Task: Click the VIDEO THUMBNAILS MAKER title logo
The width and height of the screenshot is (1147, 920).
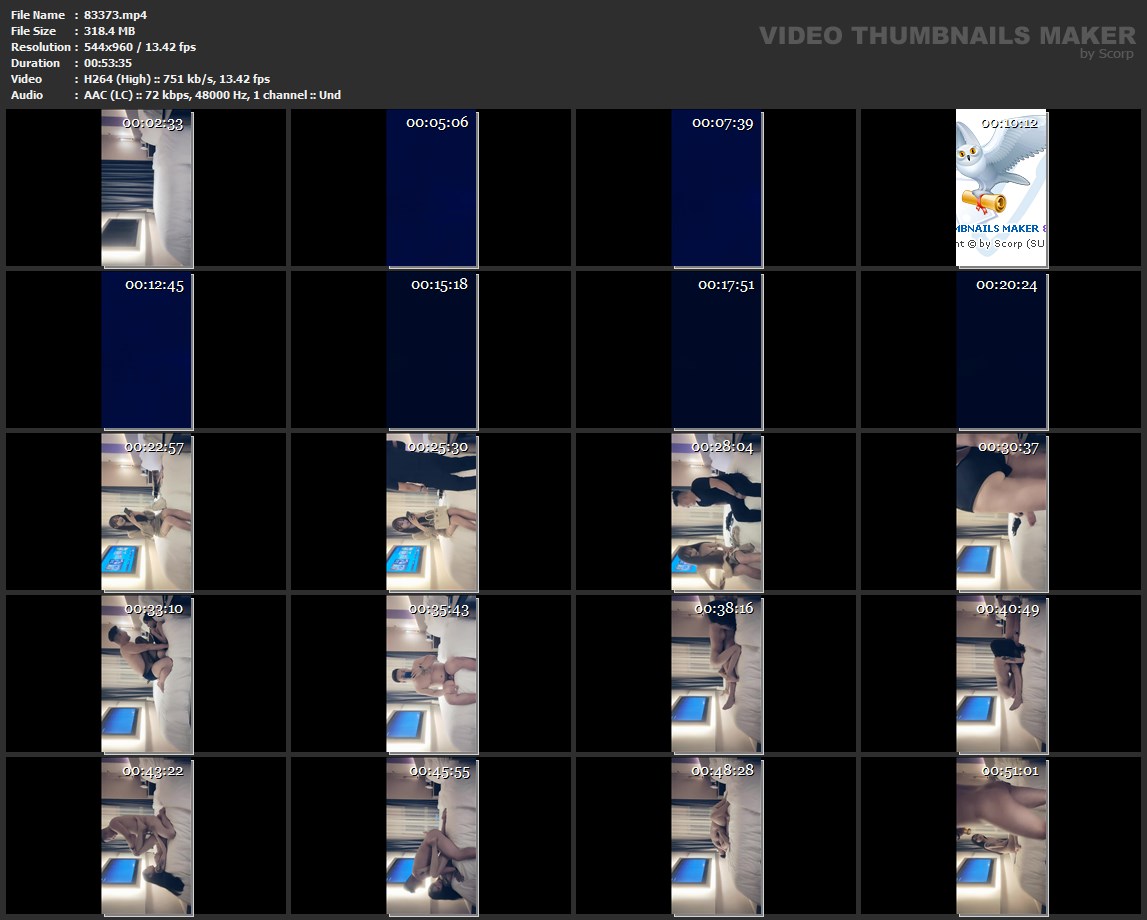Action: [946, 35]
